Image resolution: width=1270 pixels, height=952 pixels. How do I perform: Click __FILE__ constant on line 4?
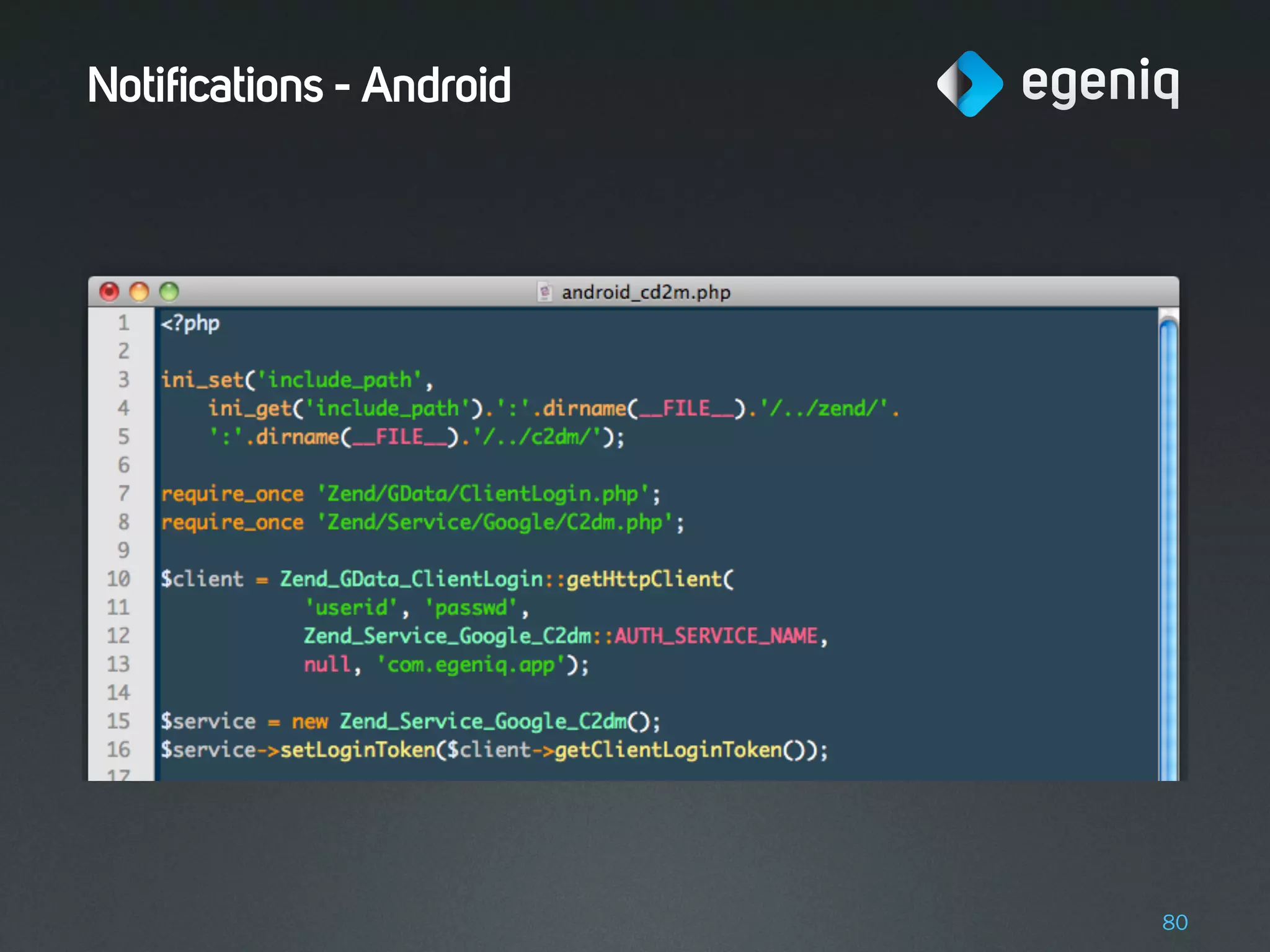(x=686, y=409)
